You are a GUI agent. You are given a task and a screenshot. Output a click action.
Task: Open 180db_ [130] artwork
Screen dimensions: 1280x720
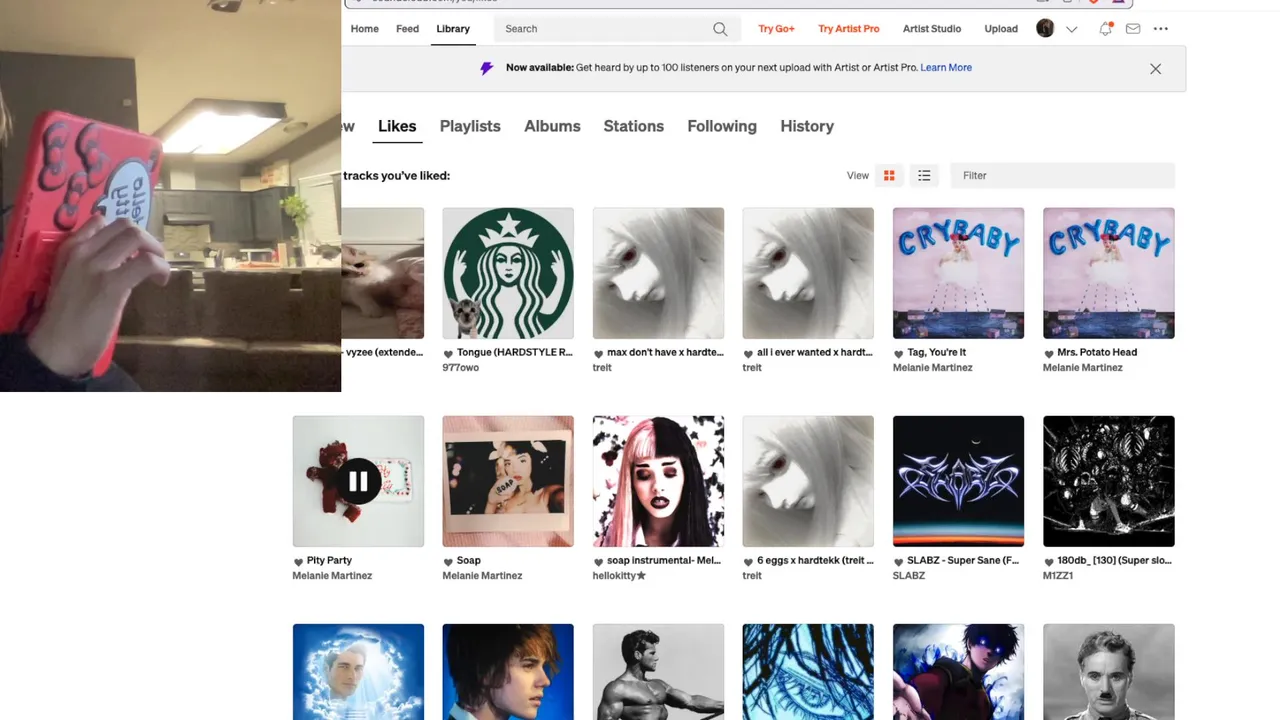point(1108,481)
